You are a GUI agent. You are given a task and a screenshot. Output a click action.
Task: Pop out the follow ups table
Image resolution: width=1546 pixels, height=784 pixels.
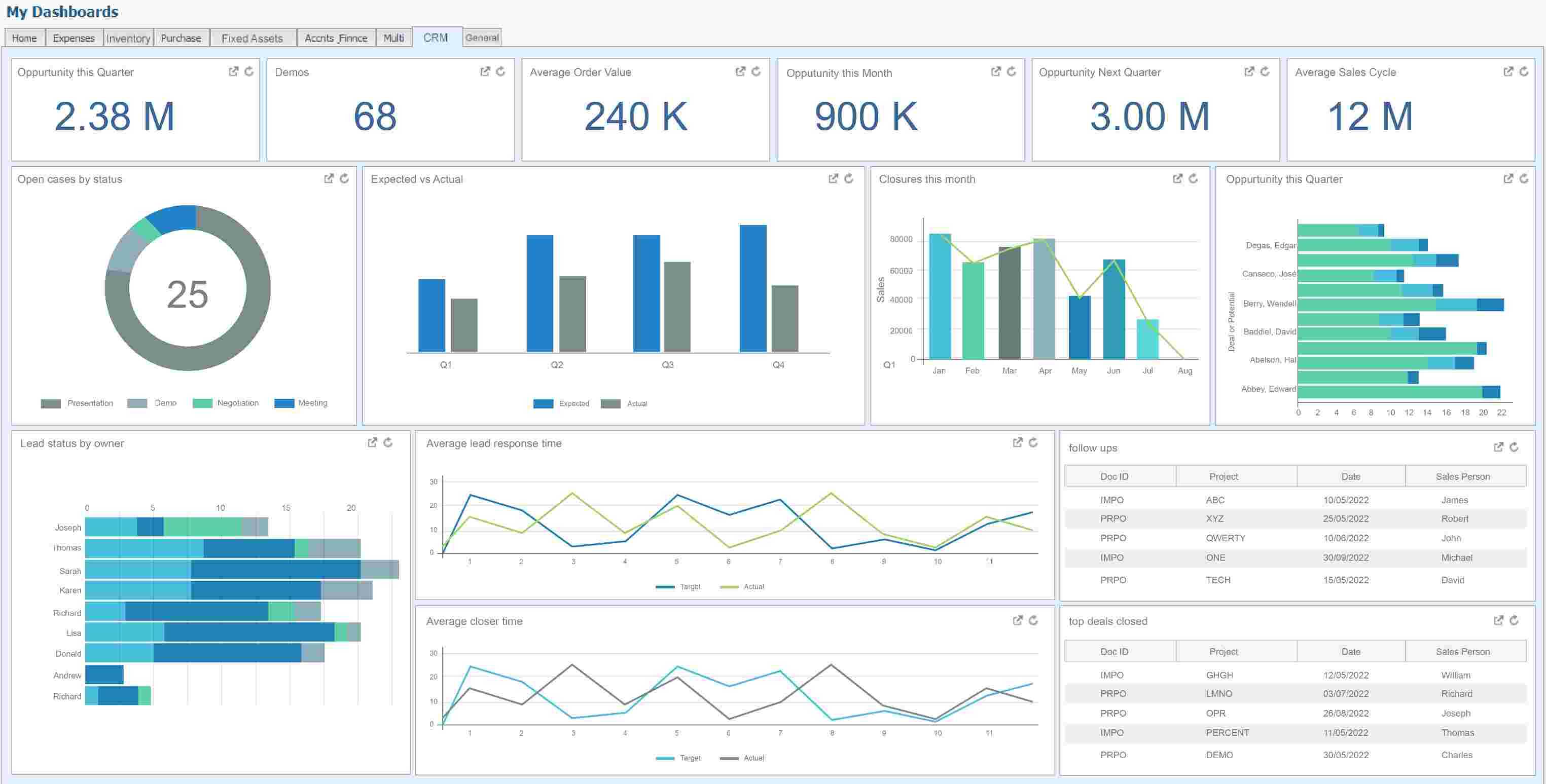tap(1498, 447)
